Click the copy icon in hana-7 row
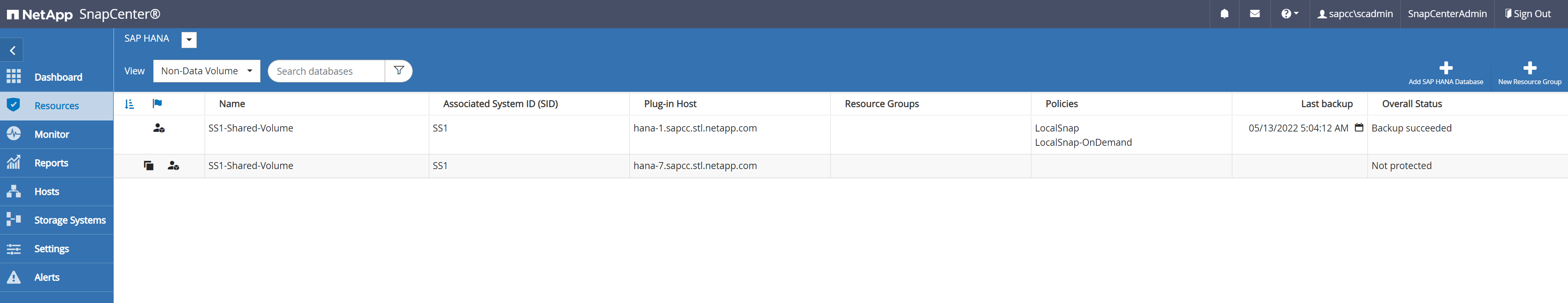1568x303 pixels. coord(149,165)
